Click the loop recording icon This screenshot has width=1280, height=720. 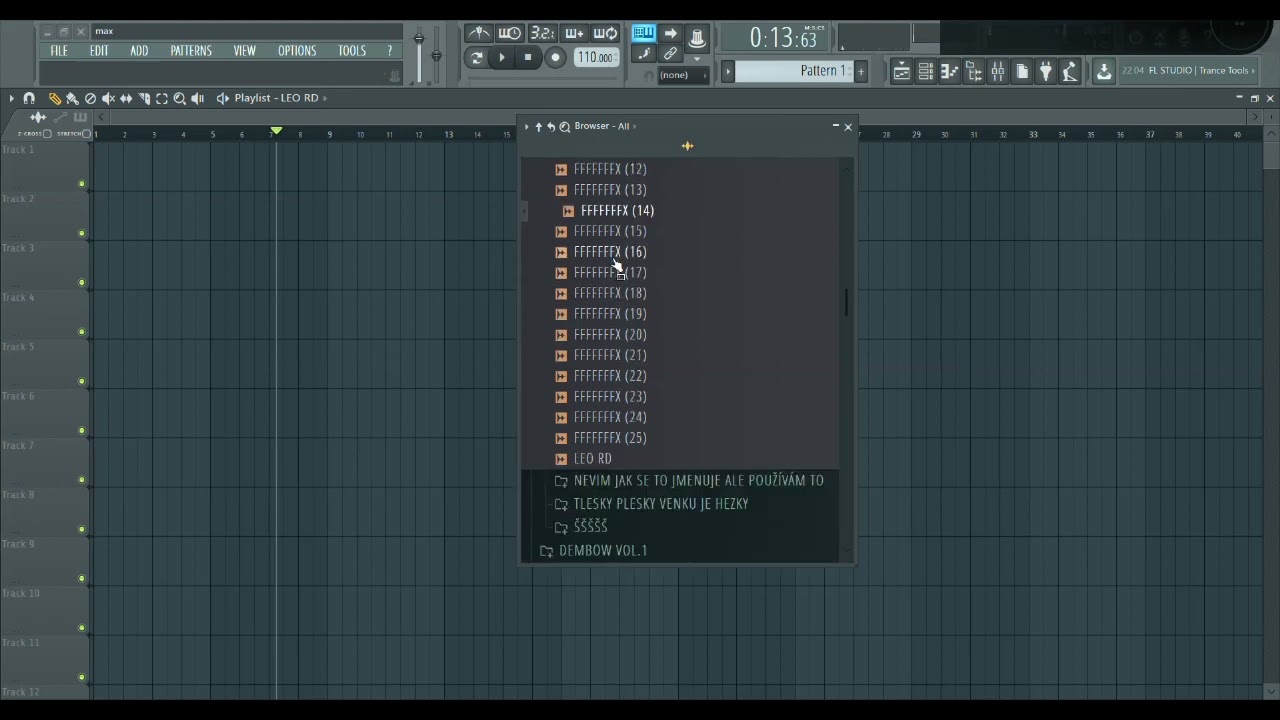click(606, 34)
